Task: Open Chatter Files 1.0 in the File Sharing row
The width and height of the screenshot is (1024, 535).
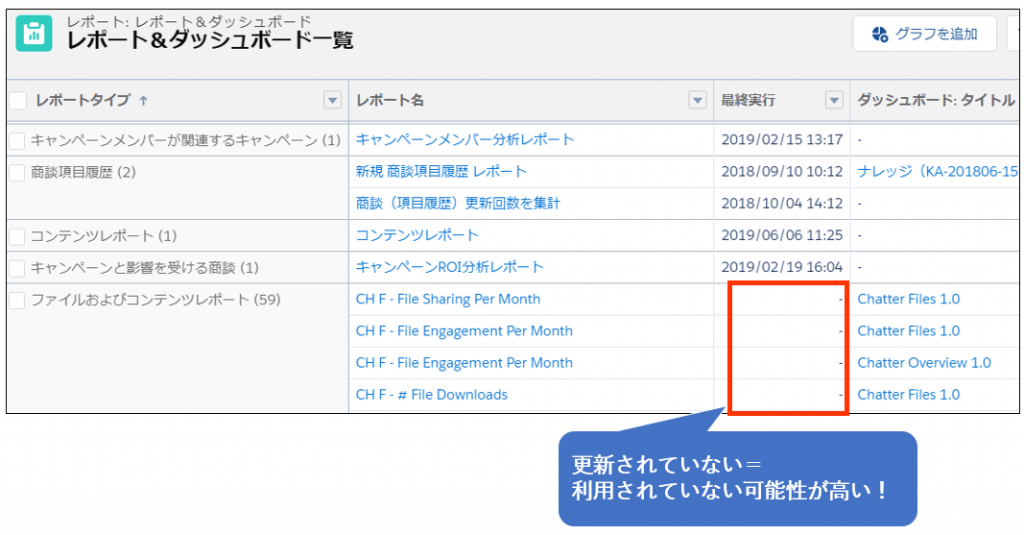Action: tap(908, 299)
